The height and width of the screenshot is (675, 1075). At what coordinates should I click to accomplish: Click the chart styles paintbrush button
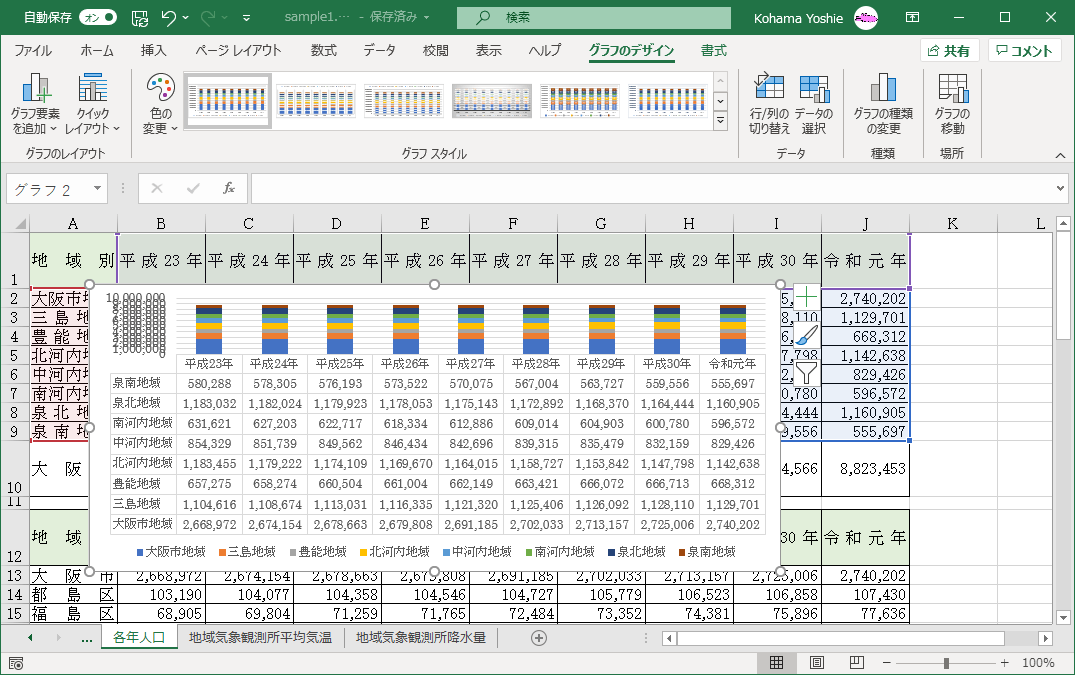pos(806,335)
